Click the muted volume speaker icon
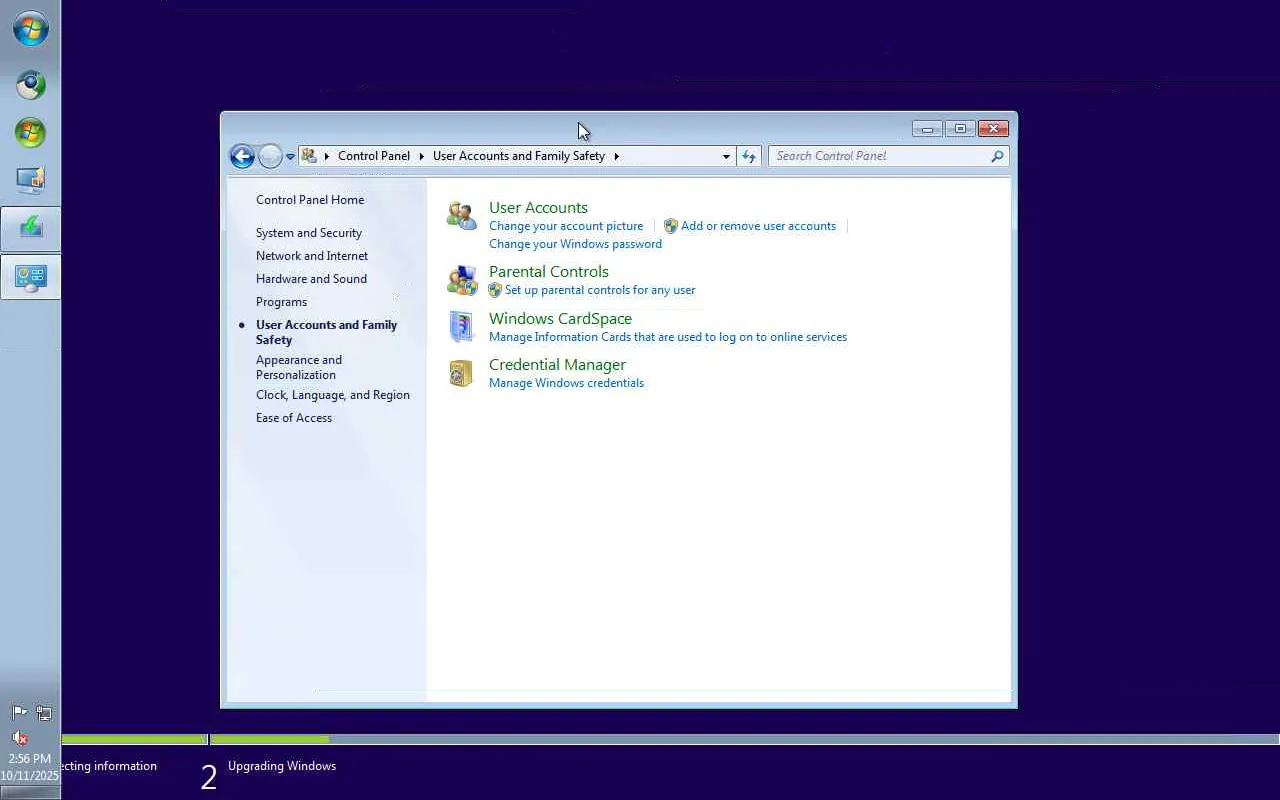Image resolution: width=1280 pixels, height=800 pixels. (19, 738)
